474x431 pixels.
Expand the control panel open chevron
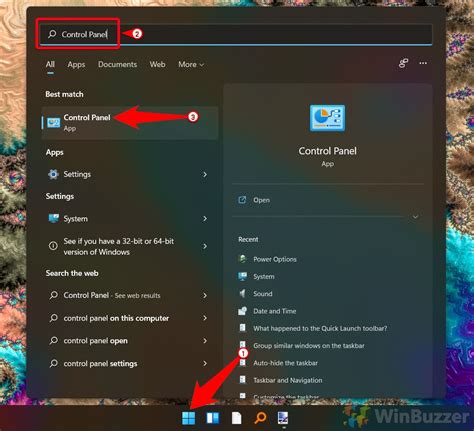coord(205,341)
